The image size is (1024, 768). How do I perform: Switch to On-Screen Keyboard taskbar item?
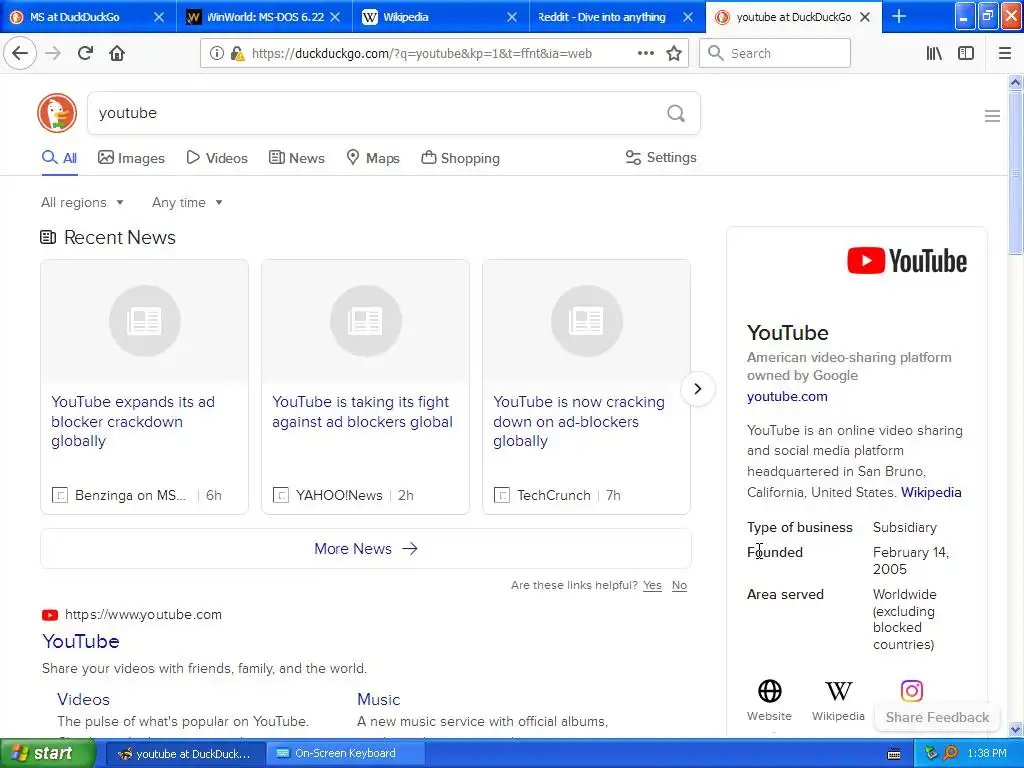pyautogui.click(x=345, y=754)
